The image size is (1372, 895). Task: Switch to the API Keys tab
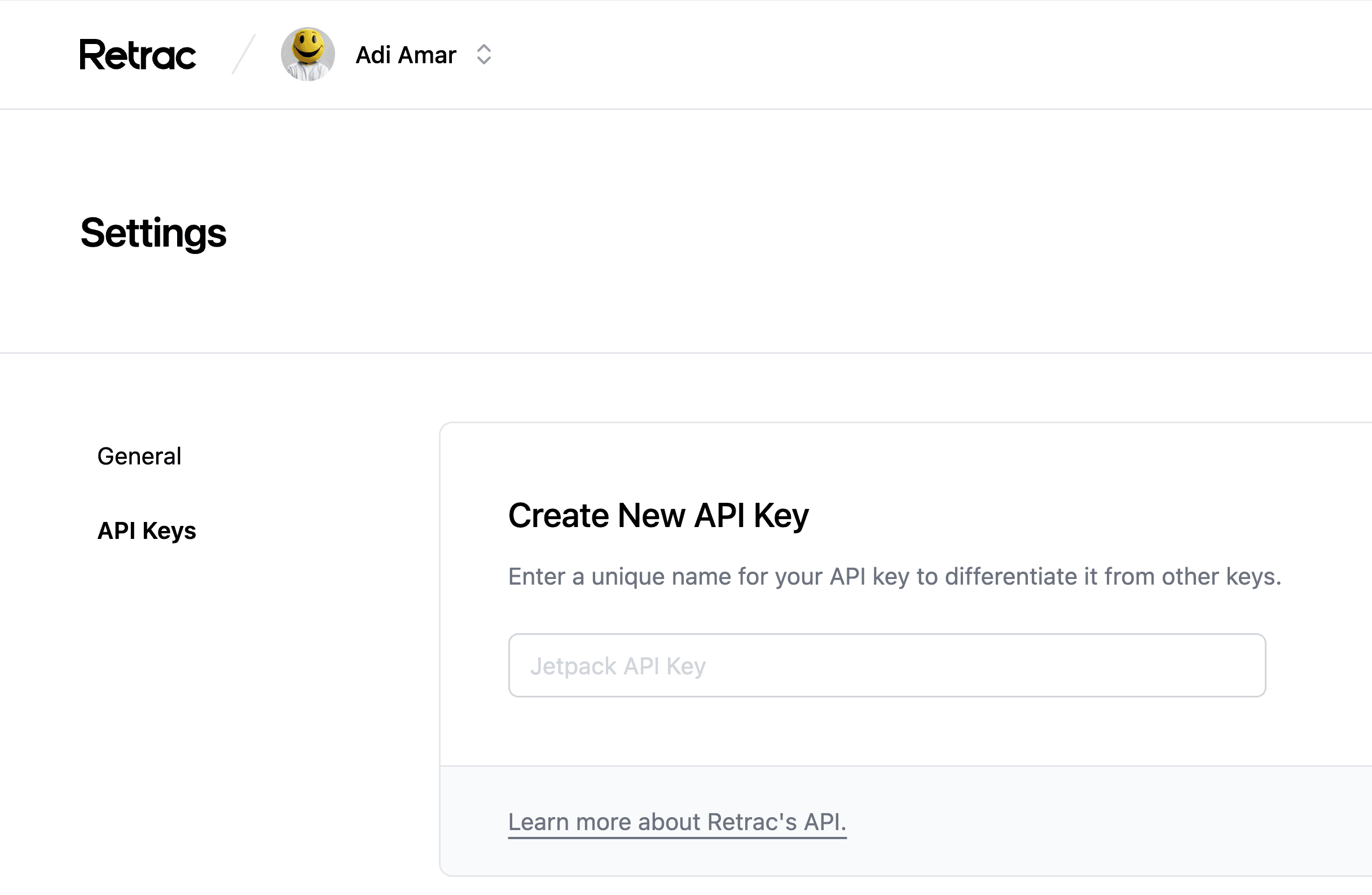(147, 530)
